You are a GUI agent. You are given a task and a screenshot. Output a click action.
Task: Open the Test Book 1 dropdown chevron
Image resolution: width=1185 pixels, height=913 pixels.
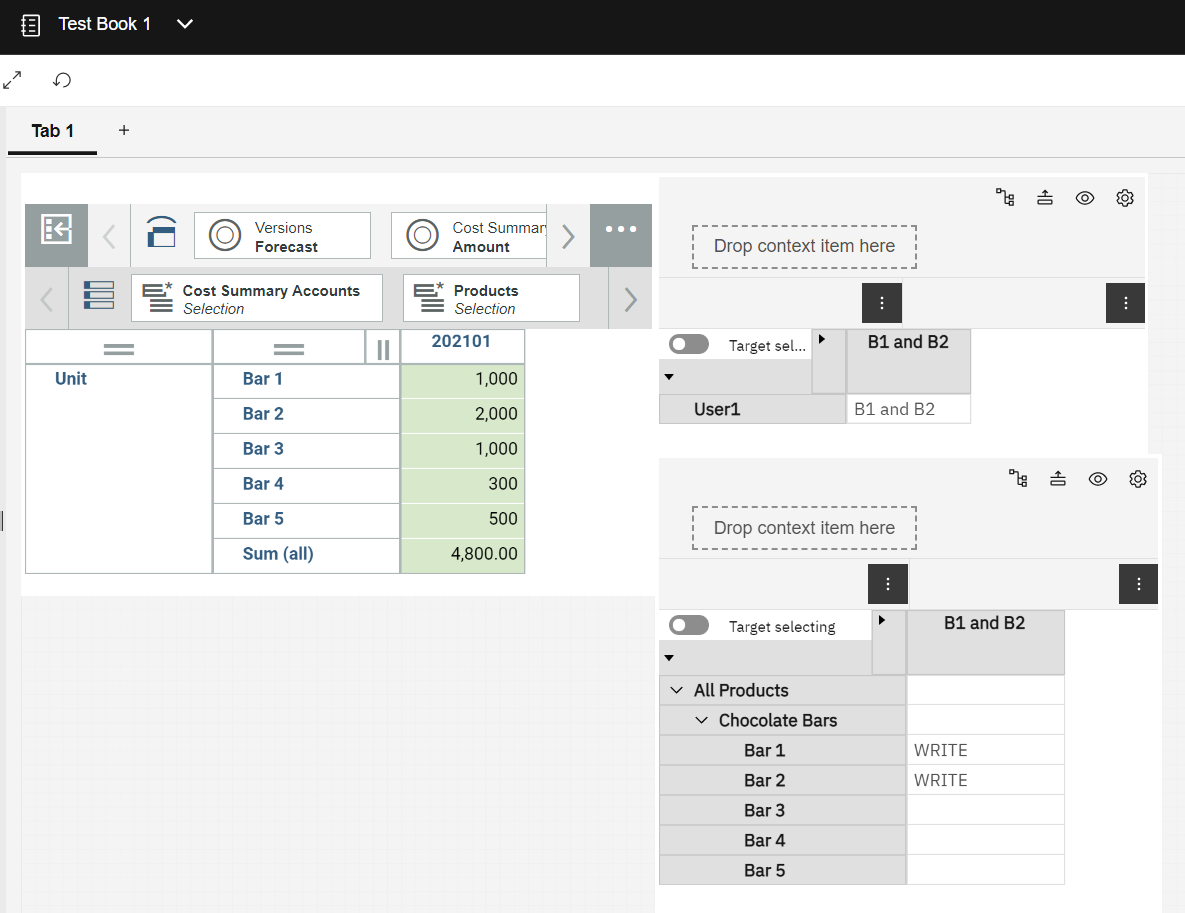click(185, 24)
